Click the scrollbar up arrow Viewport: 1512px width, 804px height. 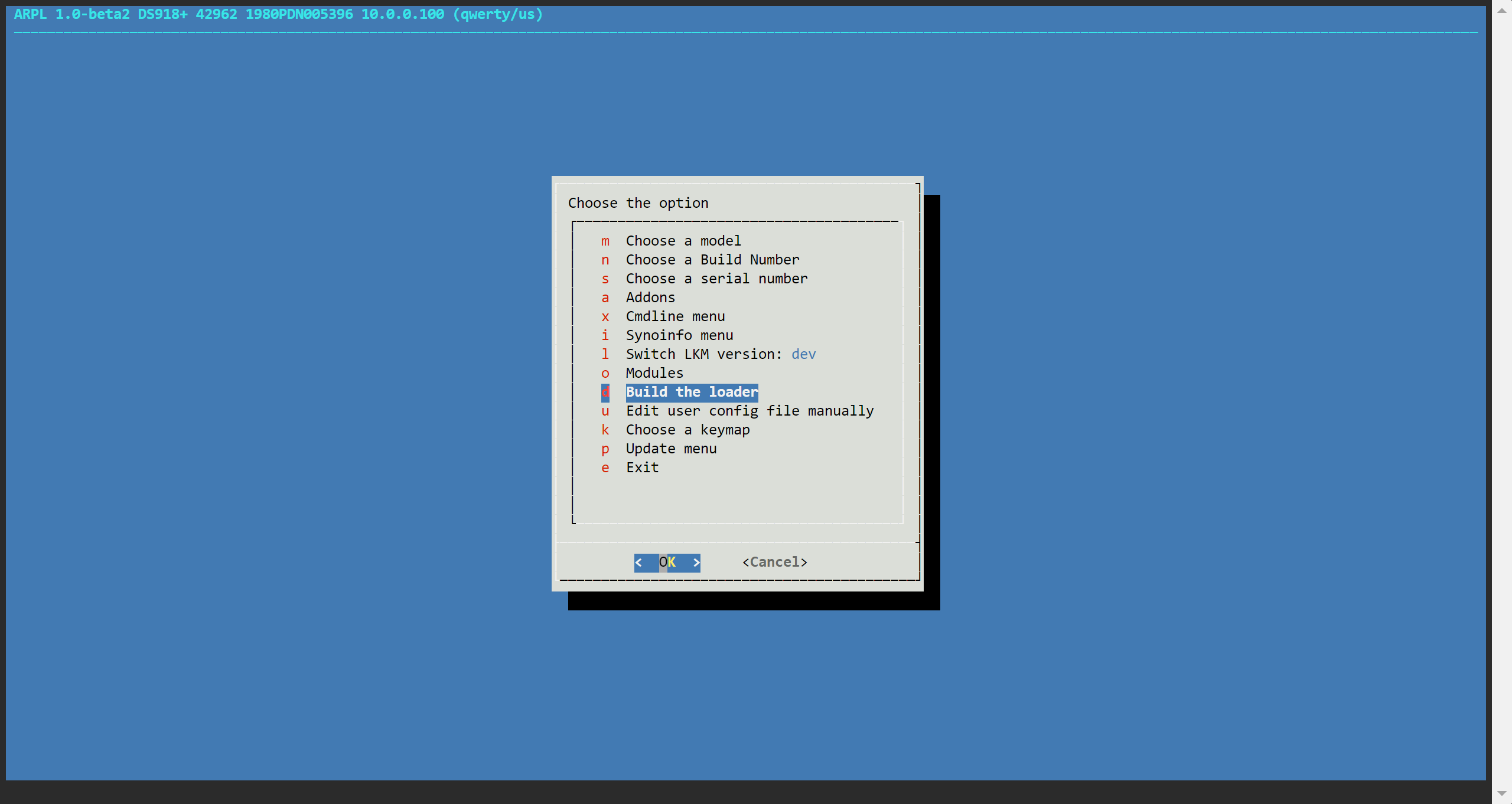click(x=1502, y=11)
